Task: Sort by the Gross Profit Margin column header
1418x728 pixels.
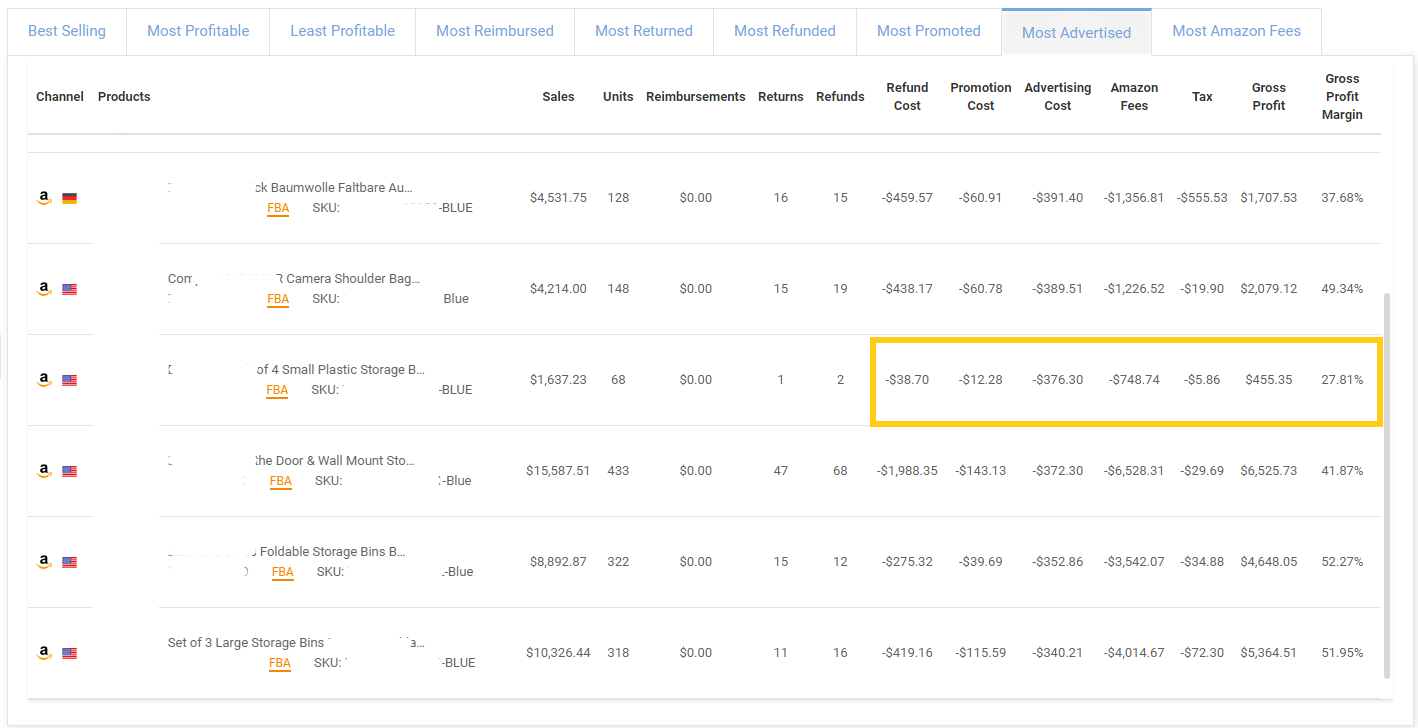Action: (x=1342, y=97)
